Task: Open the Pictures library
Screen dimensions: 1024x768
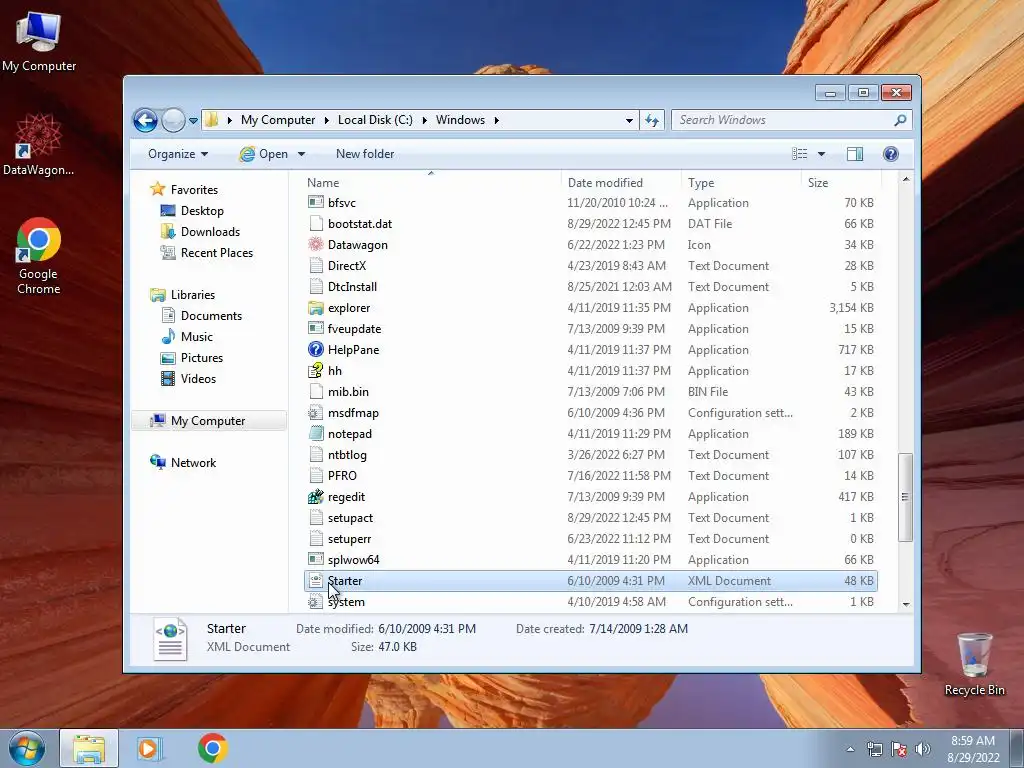Action: [x=202, y=358]
